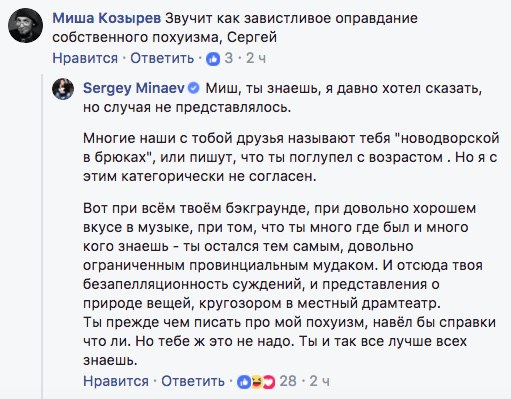Open Sergey Minaev's profile name link
Screen dimensions: 511x399
[133, 88]
